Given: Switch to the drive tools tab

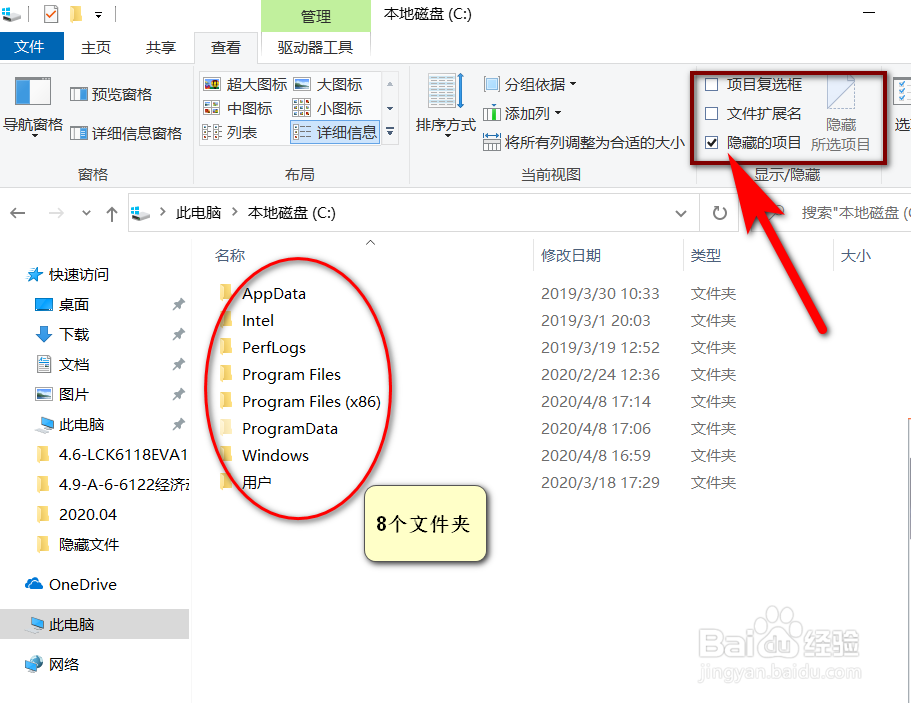Looking at the screenshot, I should pyautogui.click(x=313, y=46).
